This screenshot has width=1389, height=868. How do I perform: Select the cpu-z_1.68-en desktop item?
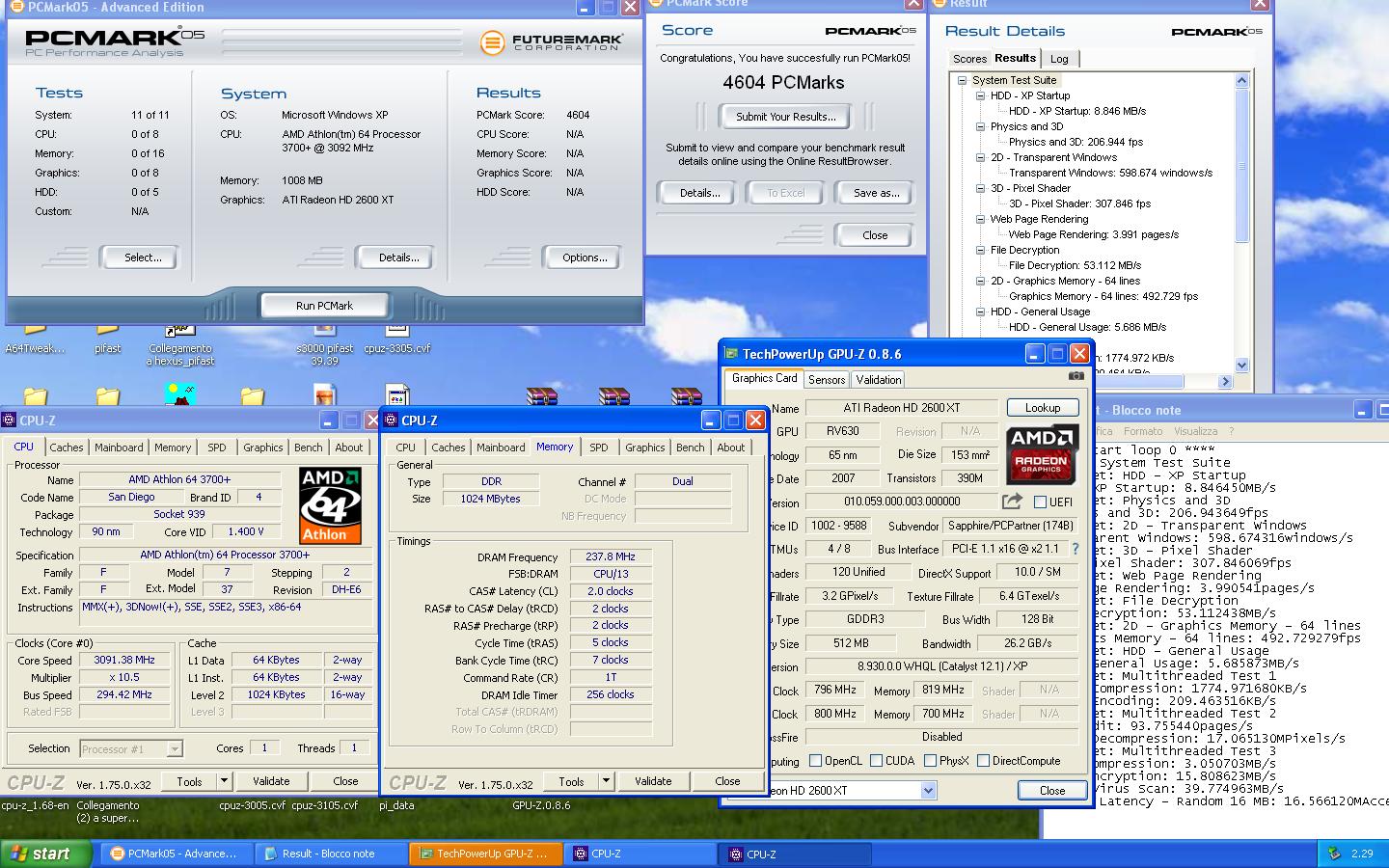point(36,805)
